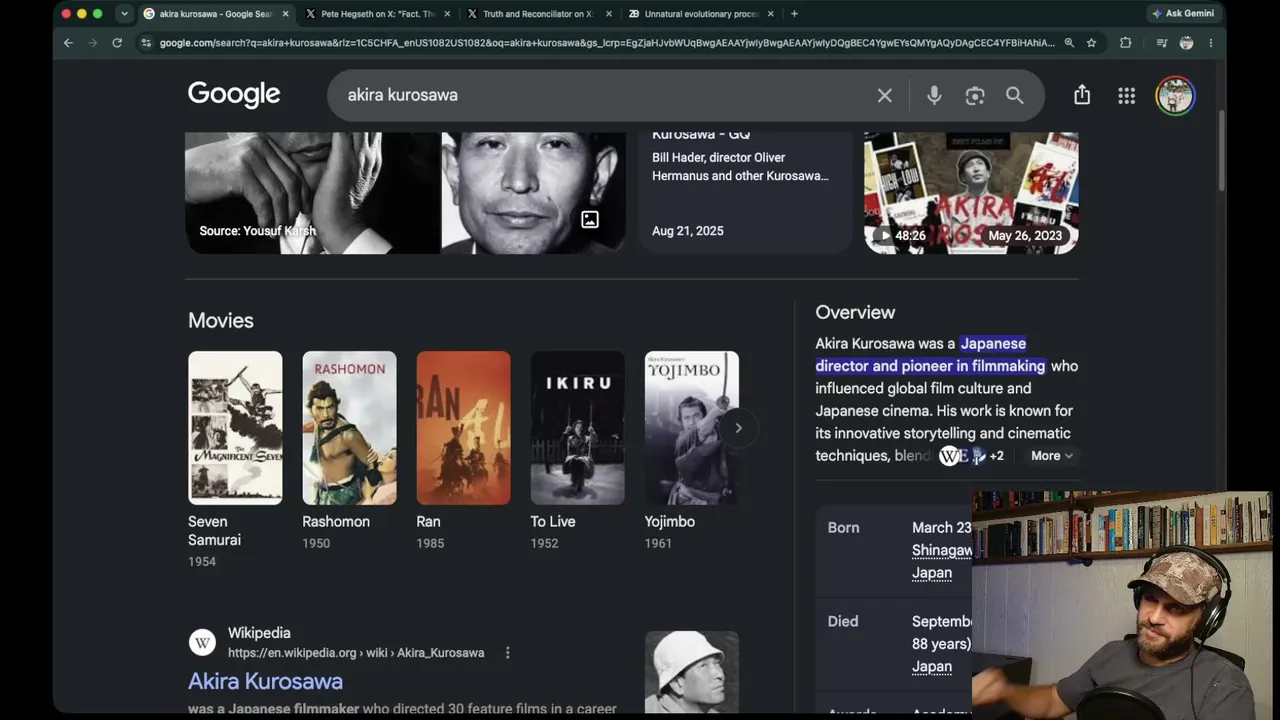The width and height of the screenshot is (1280, 720).
Task: Reload the page with the refresh icon
Action: [117, 43]
